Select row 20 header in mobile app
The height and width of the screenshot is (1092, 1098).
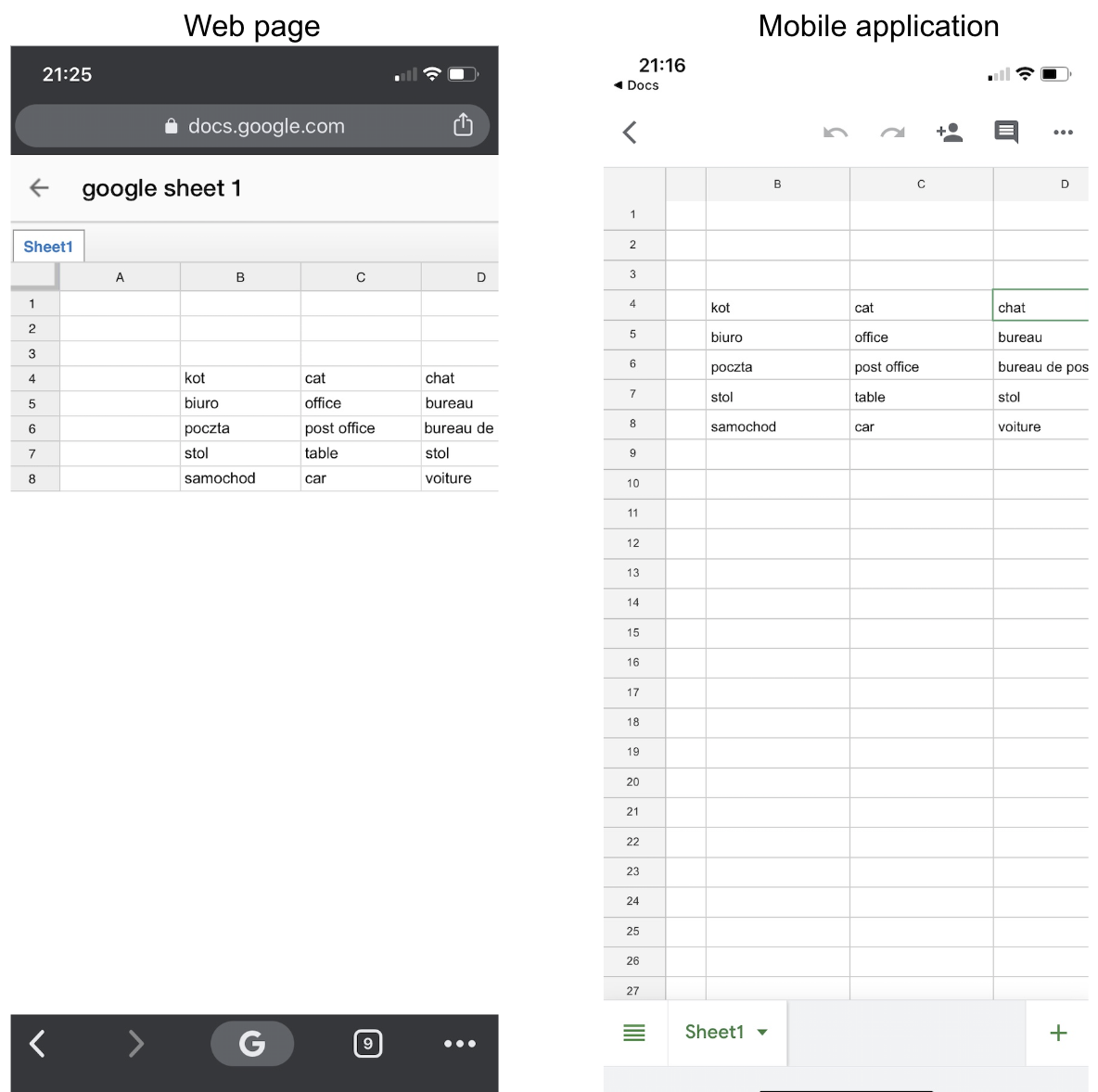point(633,781)
